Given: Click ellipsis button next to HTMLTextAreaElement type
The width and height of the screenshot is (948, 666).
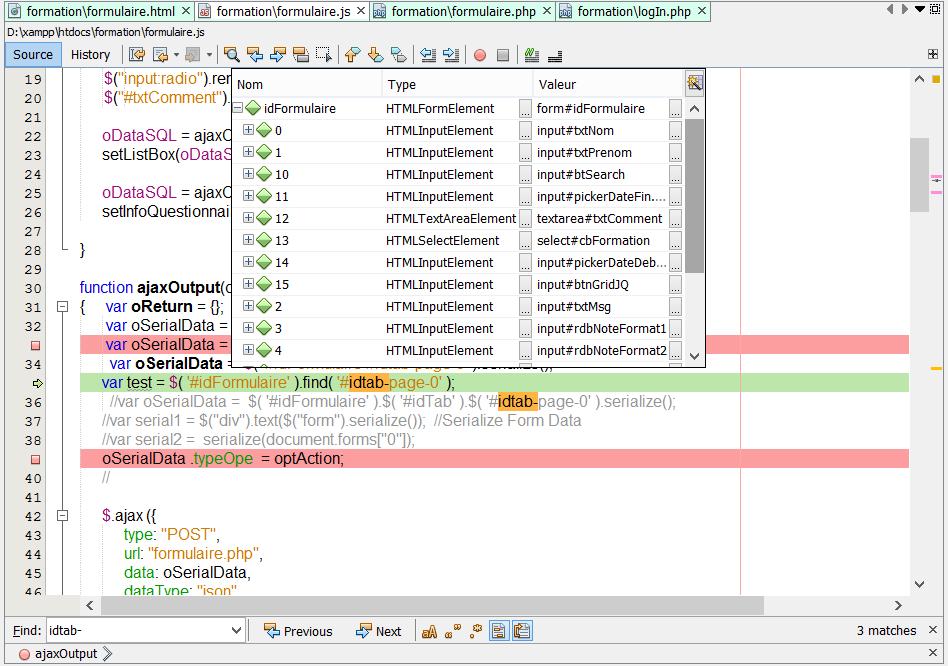Looking at the screenshot, I should tap(525, 219).
